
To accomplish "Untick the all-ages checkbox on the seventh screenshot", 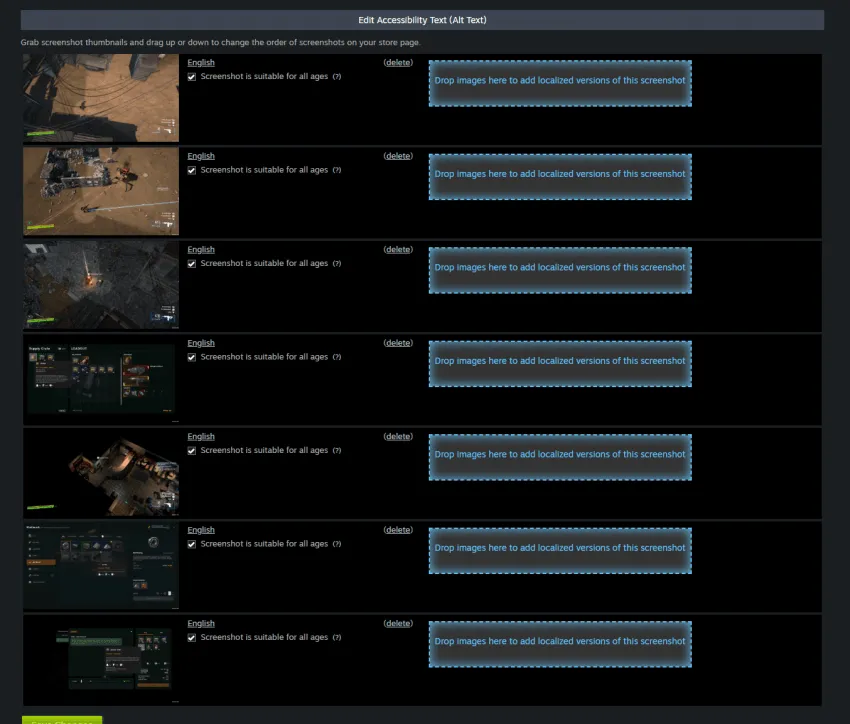I will (x=191, y=638).
